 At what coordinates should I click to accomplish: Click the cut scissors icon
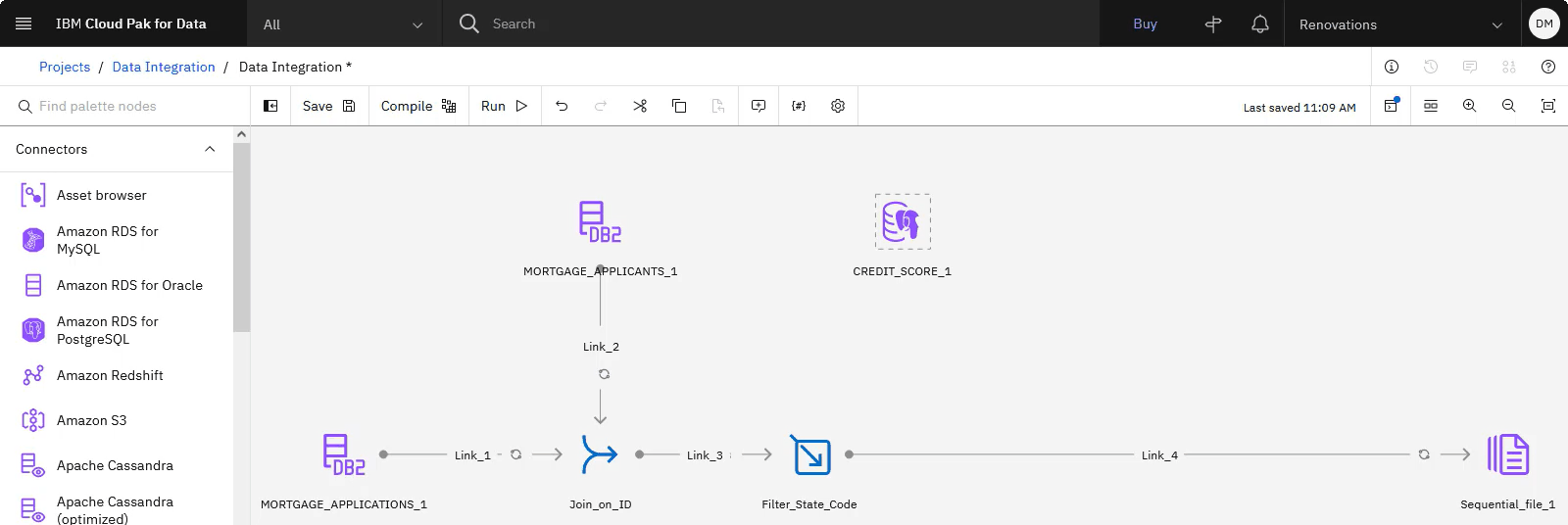click(640, 106)
